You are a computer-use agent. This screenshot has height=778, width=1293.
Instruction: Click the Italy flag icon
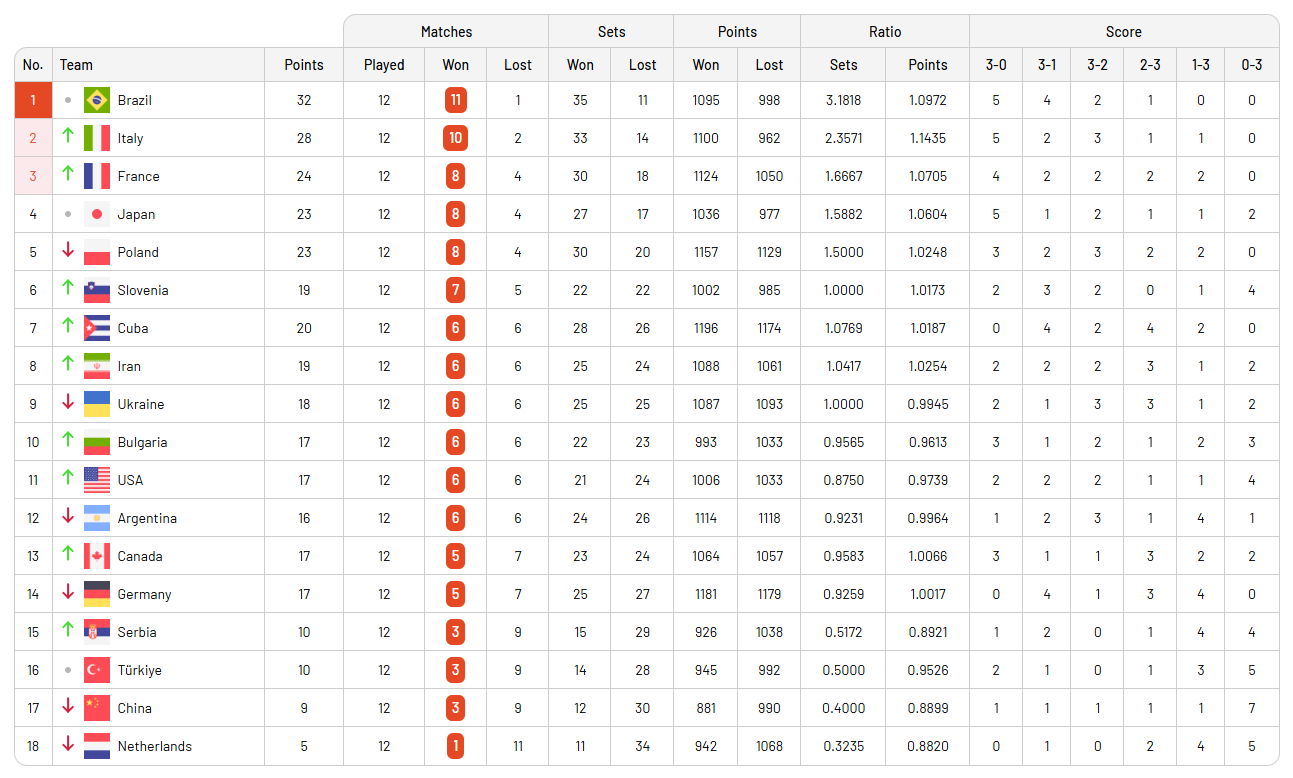tap(97, 138)
